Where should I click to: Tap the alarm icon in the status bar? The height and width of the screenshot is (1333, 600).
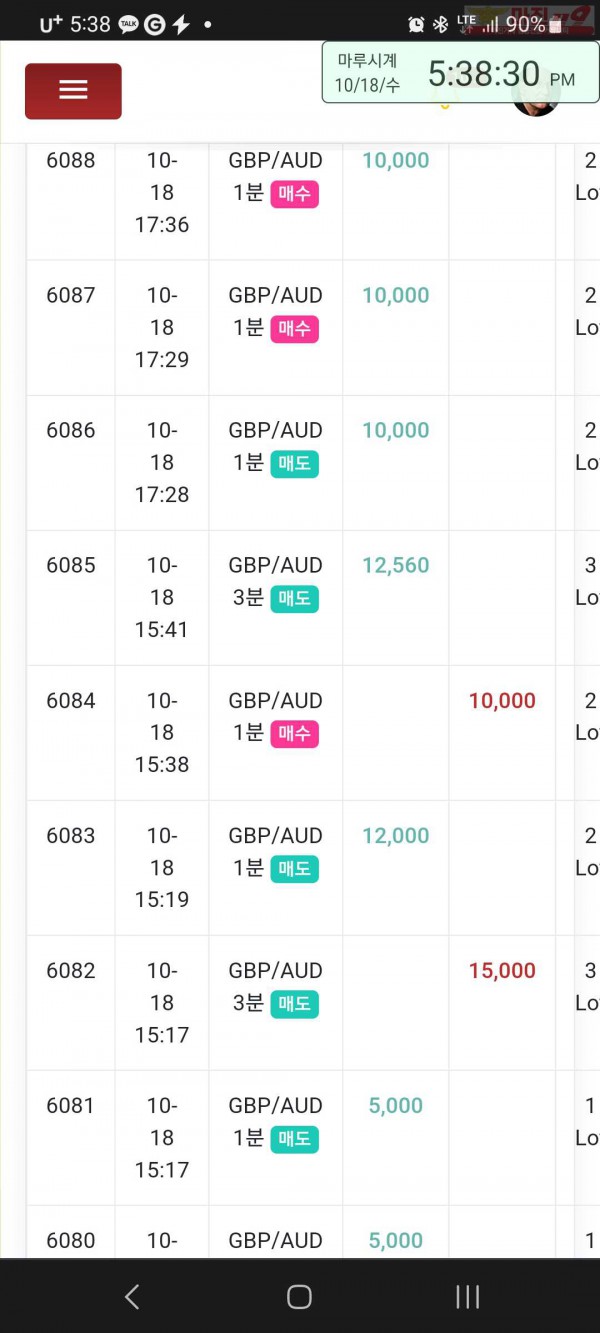(416, 24)
